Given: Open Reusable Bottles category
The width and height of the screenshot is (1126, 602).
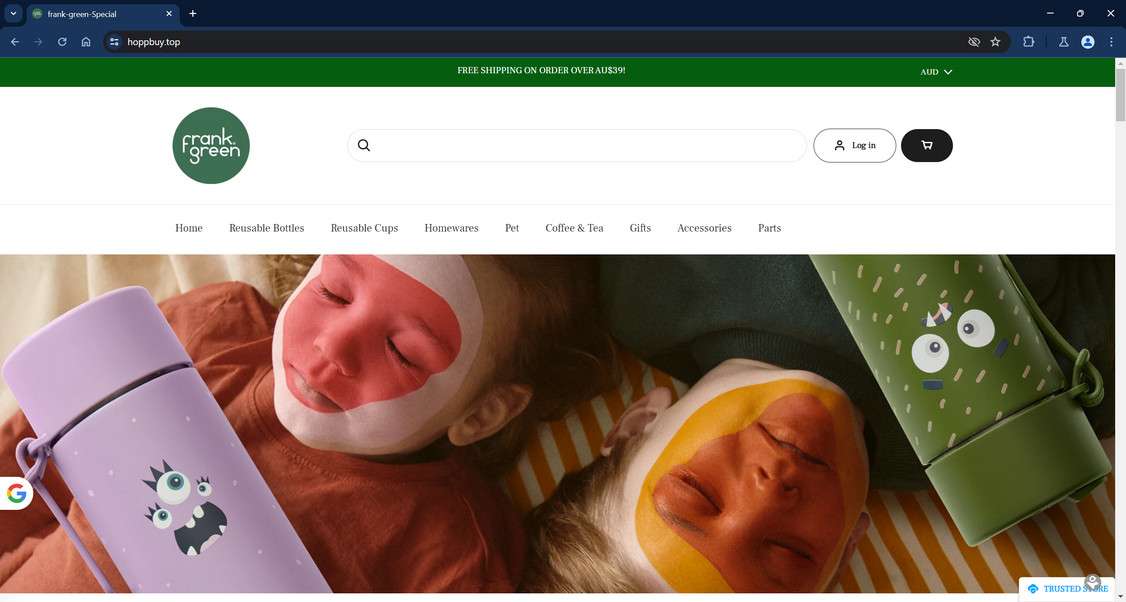Looking at the screenshot, I should coord(266,228).
